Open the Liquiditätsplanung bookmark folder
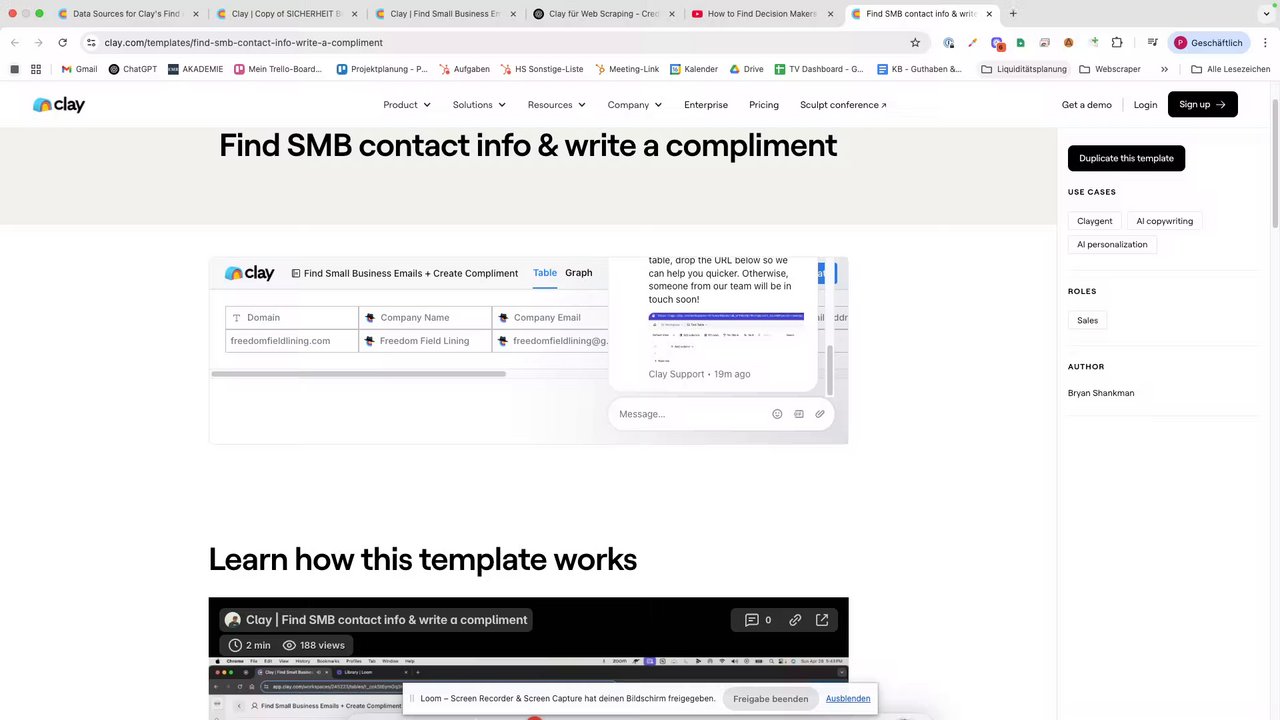1280x720 pixels. point(1023,69)
